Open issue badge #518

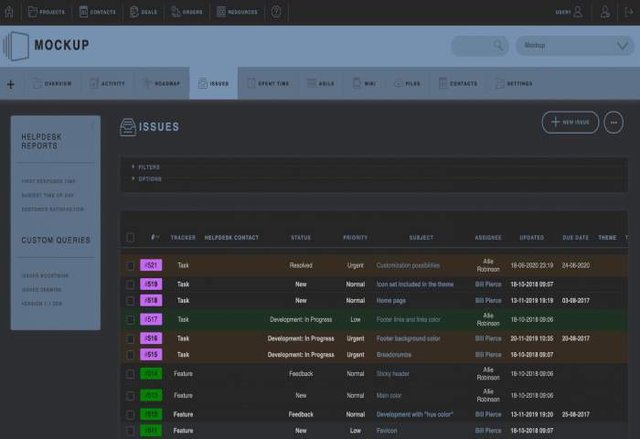151,301
